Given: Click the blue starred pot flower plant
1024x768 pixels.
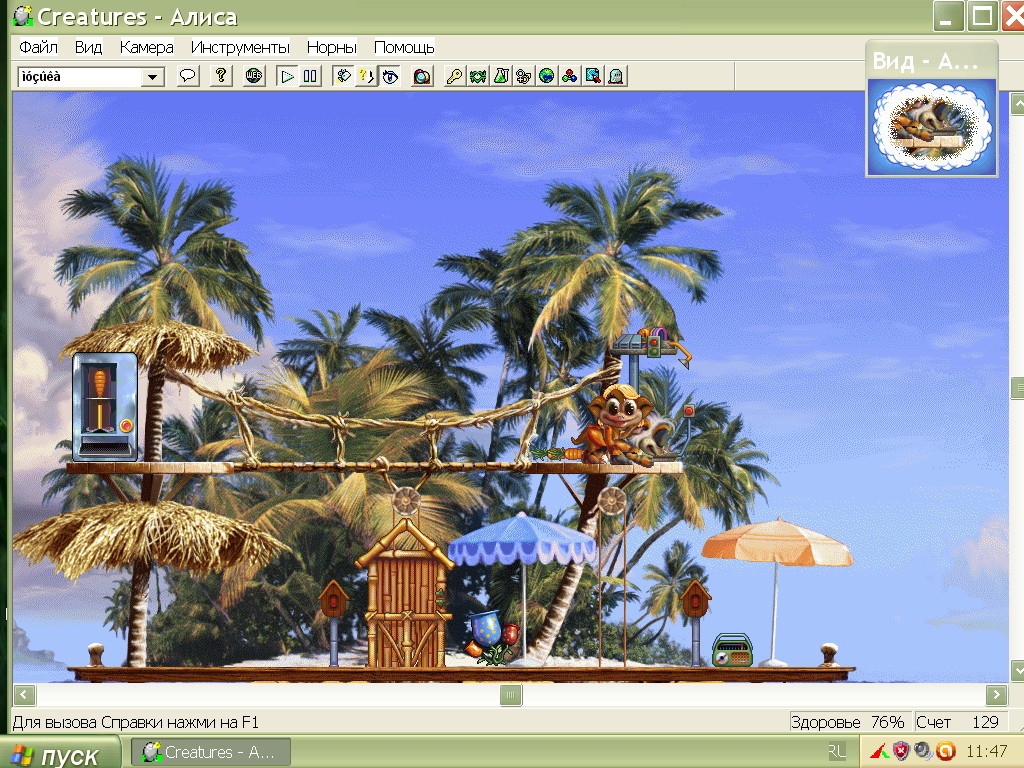Looking at the screenshot, I should 492,637.
